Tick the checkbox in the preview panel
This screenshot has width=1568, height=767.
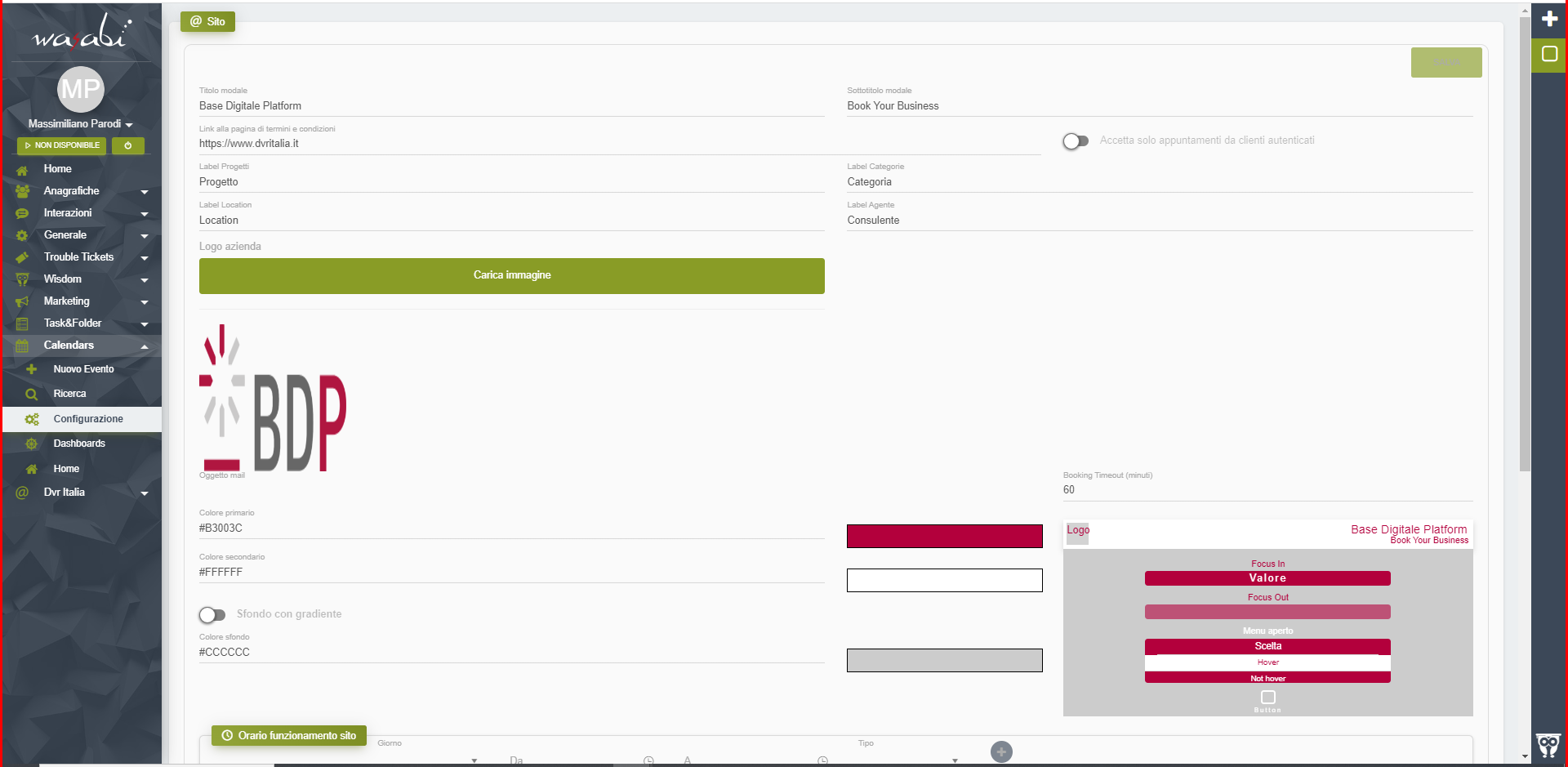point(1268,697)
